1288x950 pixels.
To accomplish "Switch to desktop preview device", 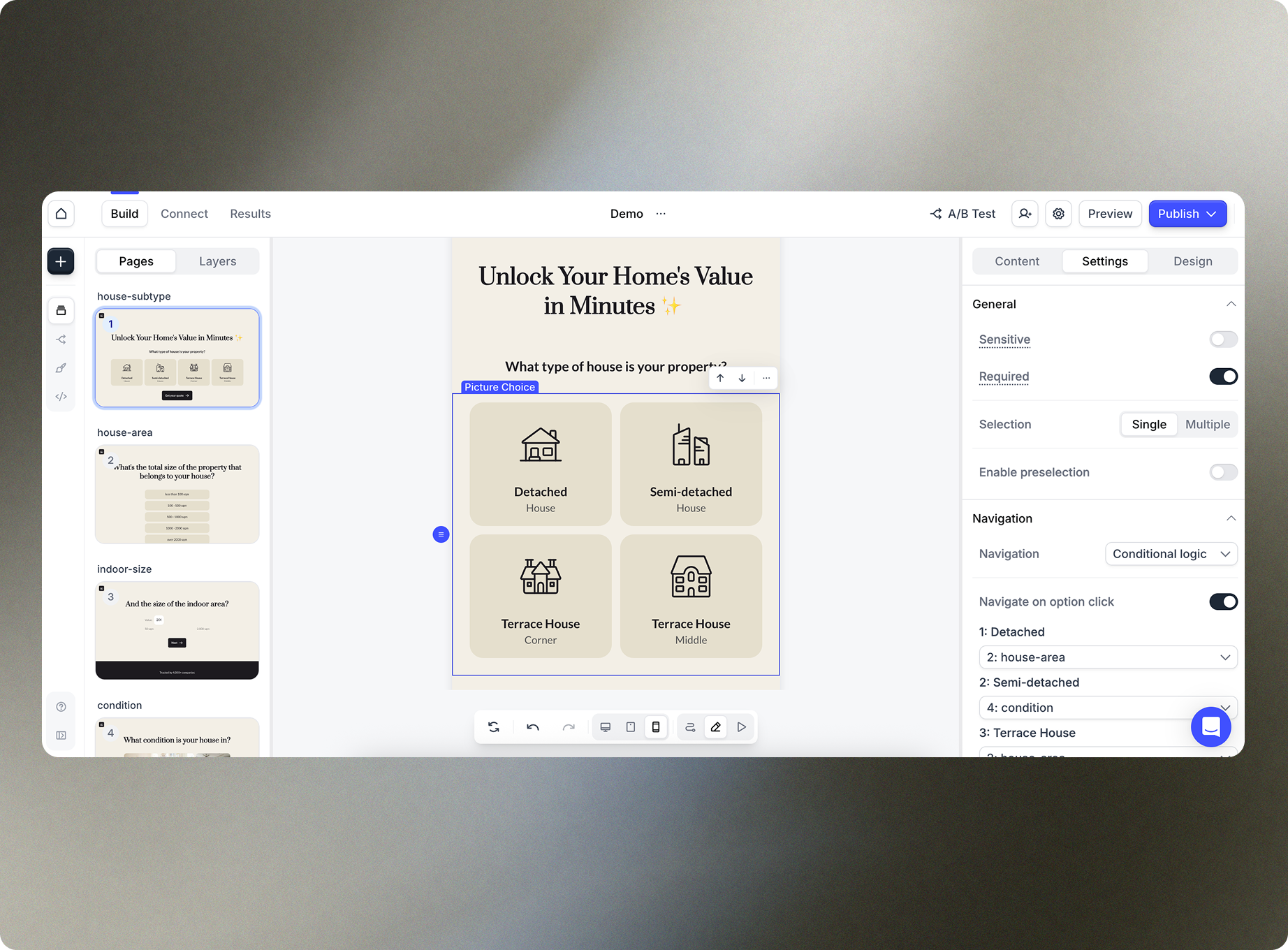I will click(x=606, y=727).
